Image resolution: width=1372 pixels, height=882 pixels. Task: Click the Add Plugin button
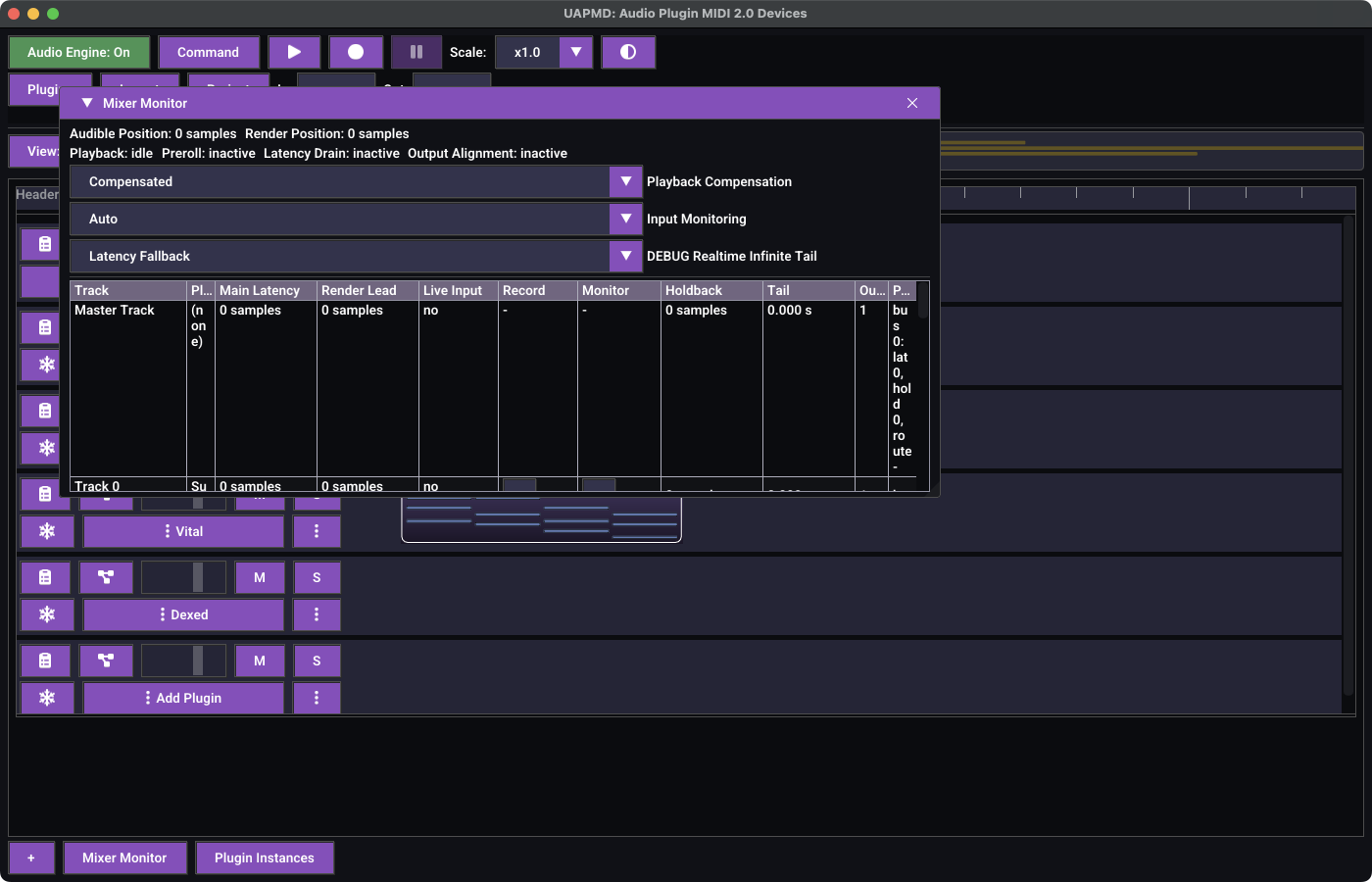[x=183, y=698]
